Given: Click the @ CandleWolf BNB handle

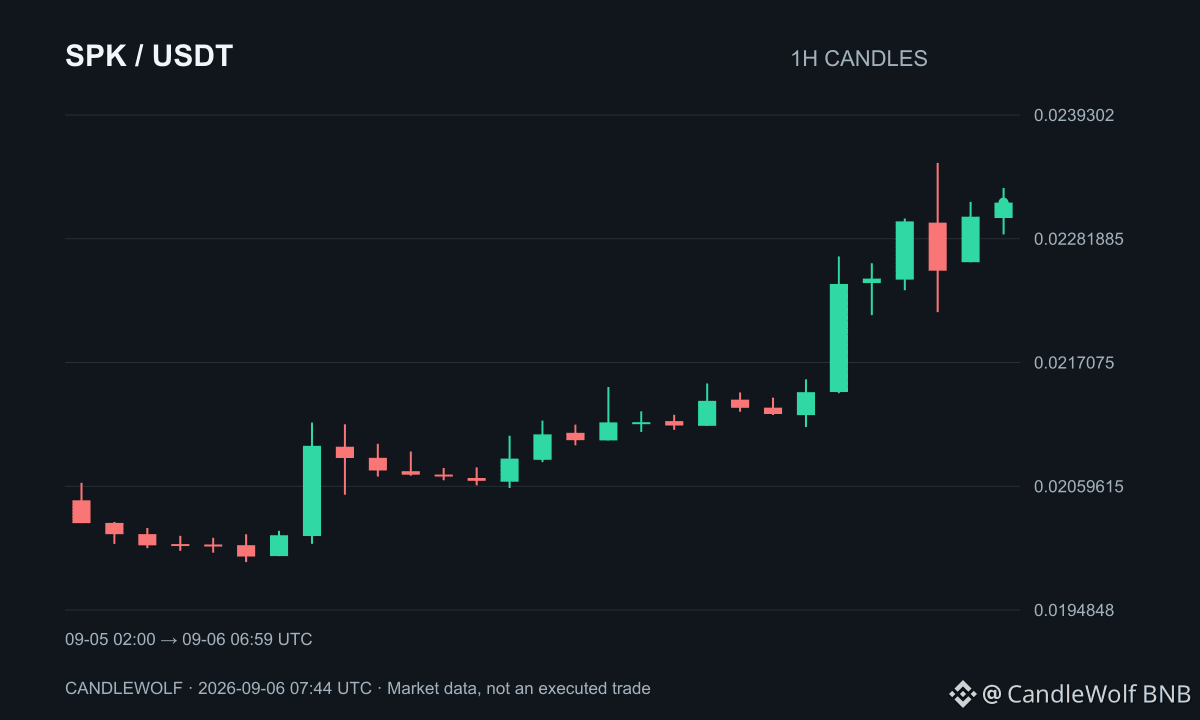Looking at the screenshot, I should (x=1086, y=693).
